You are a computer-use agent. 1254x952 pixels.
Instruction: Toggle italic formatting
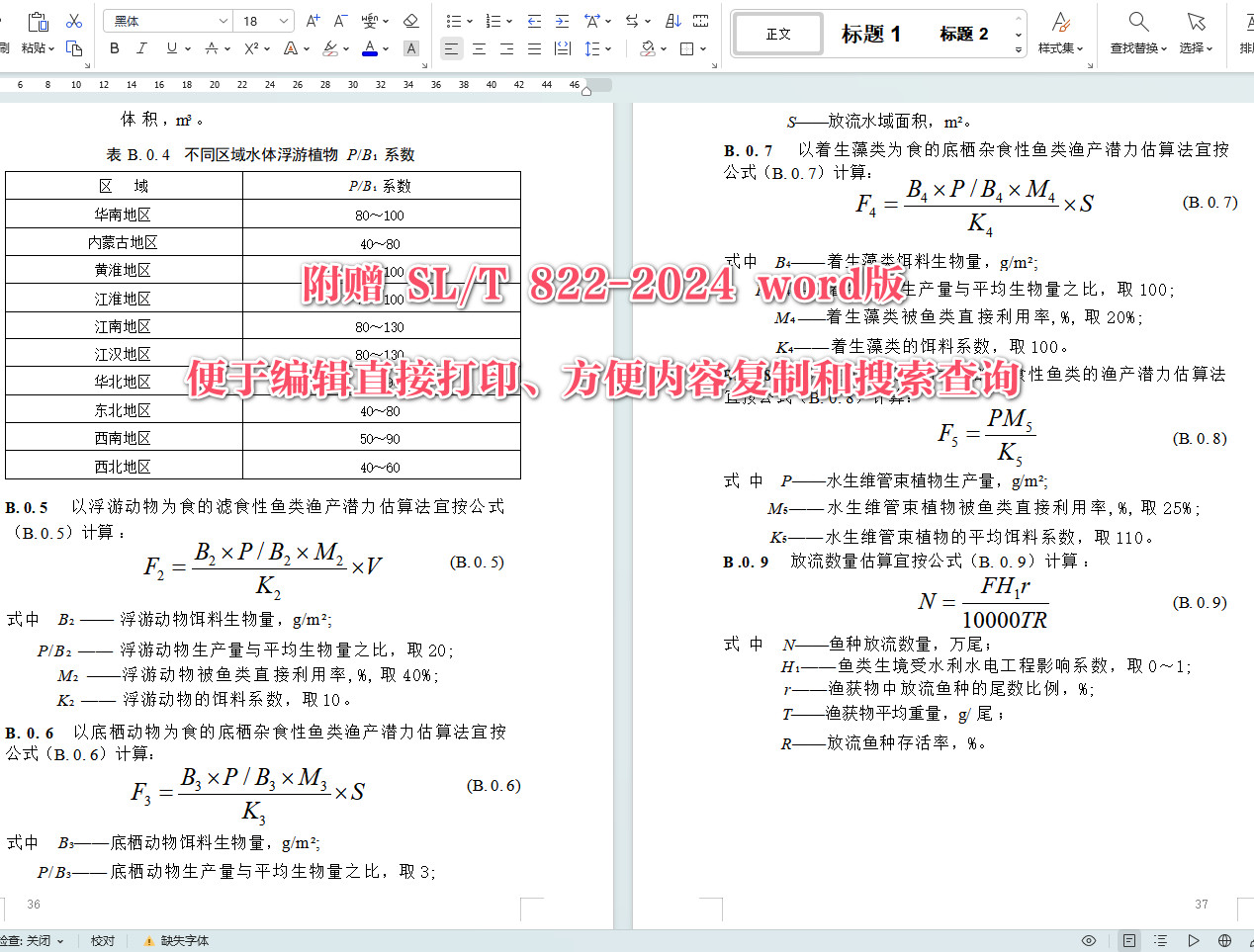[x=140, y=47]
